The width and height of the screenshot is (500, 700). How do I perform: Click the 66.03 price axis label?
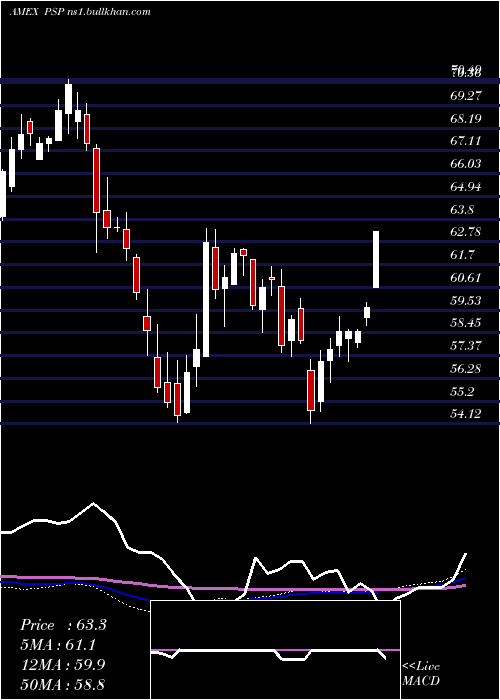click(x=466, y=164)
